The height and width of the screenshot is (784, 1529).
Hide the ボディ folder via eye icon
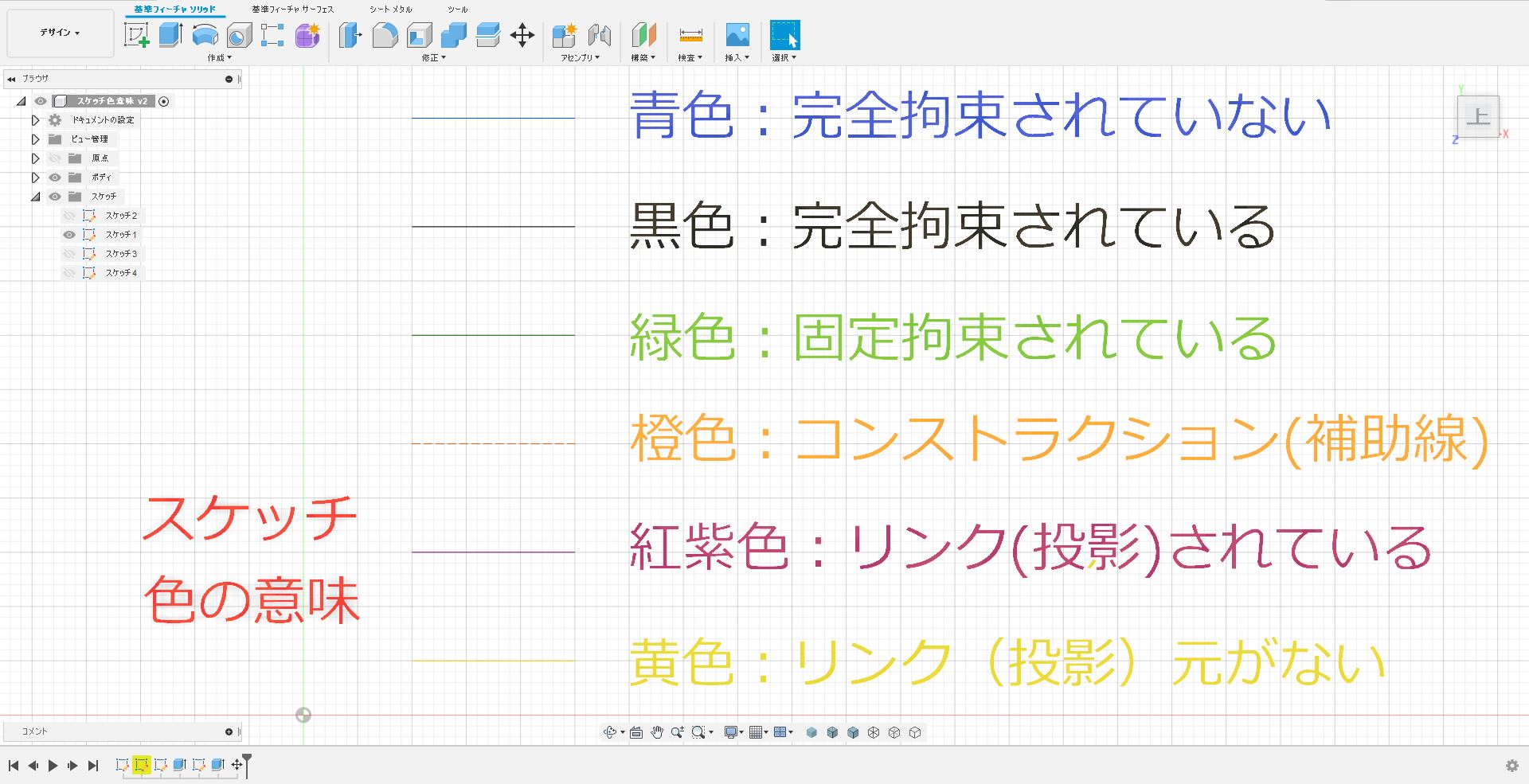click(x=54, y=177)
